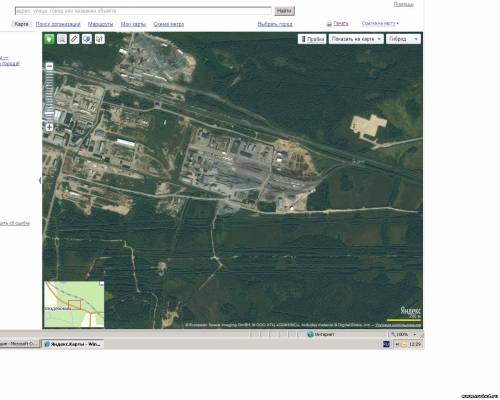
Task: Activate the magnifier zoom-area tool
Action: pyautogui.click(x=62, y=39)
